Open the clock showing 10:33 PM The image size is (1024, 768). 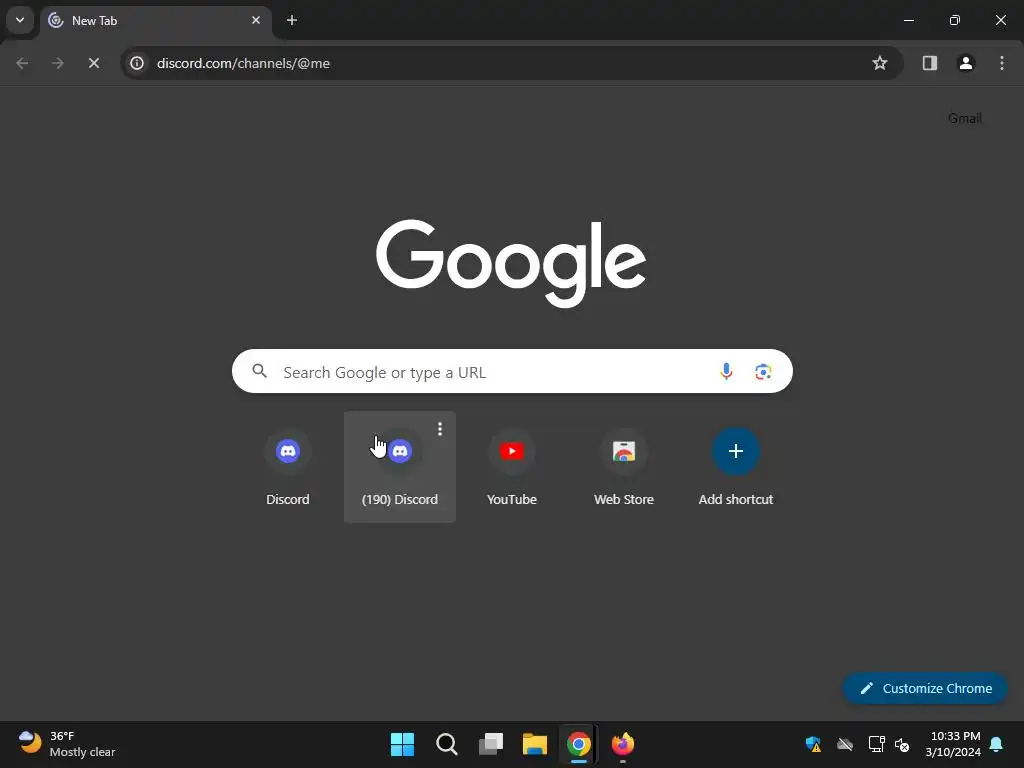click(x=953, y=744)
